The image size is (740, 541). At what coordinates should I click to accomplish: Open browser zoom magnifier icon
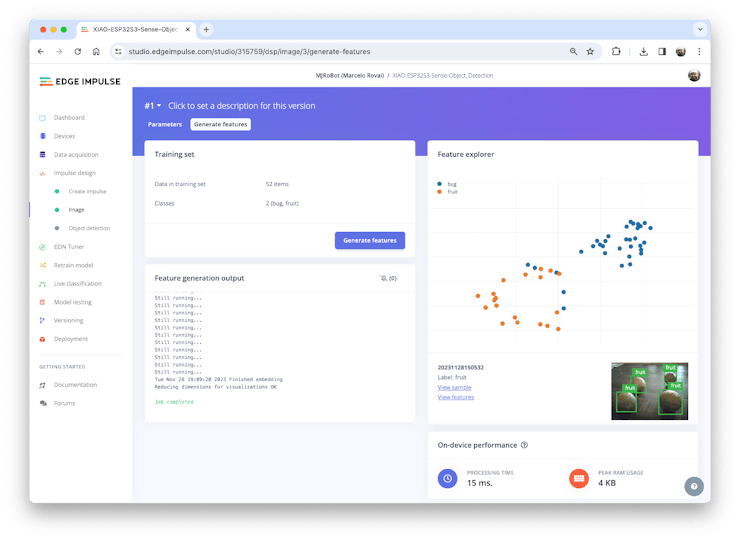pyautogui.click(x=573, y=51)
